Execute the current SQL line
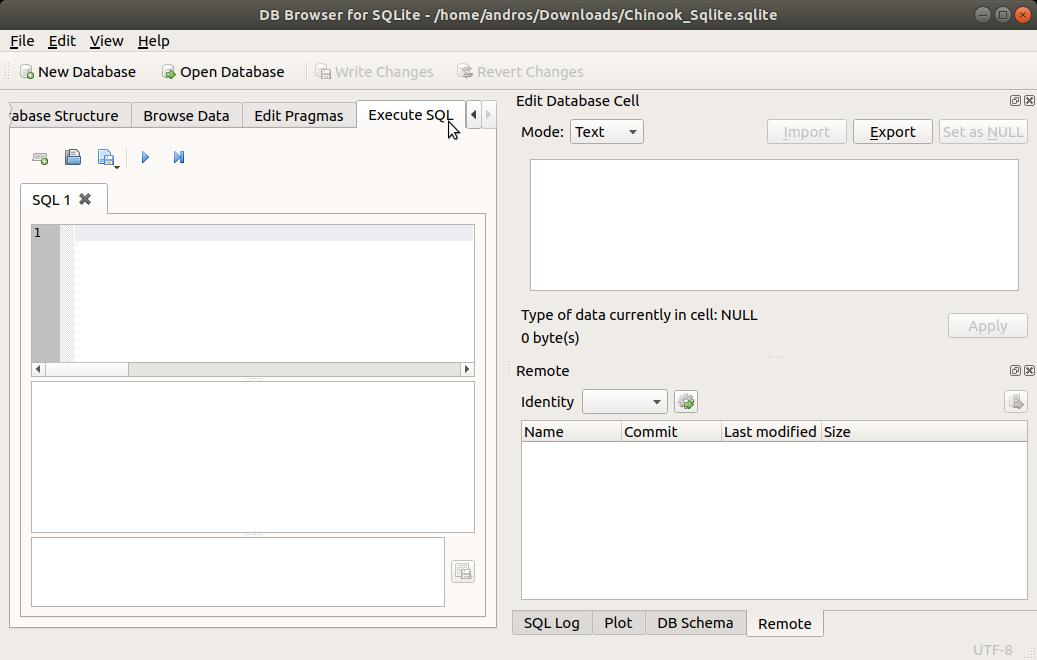Viewport: 1037px width, 660px height. coord(179,158)
